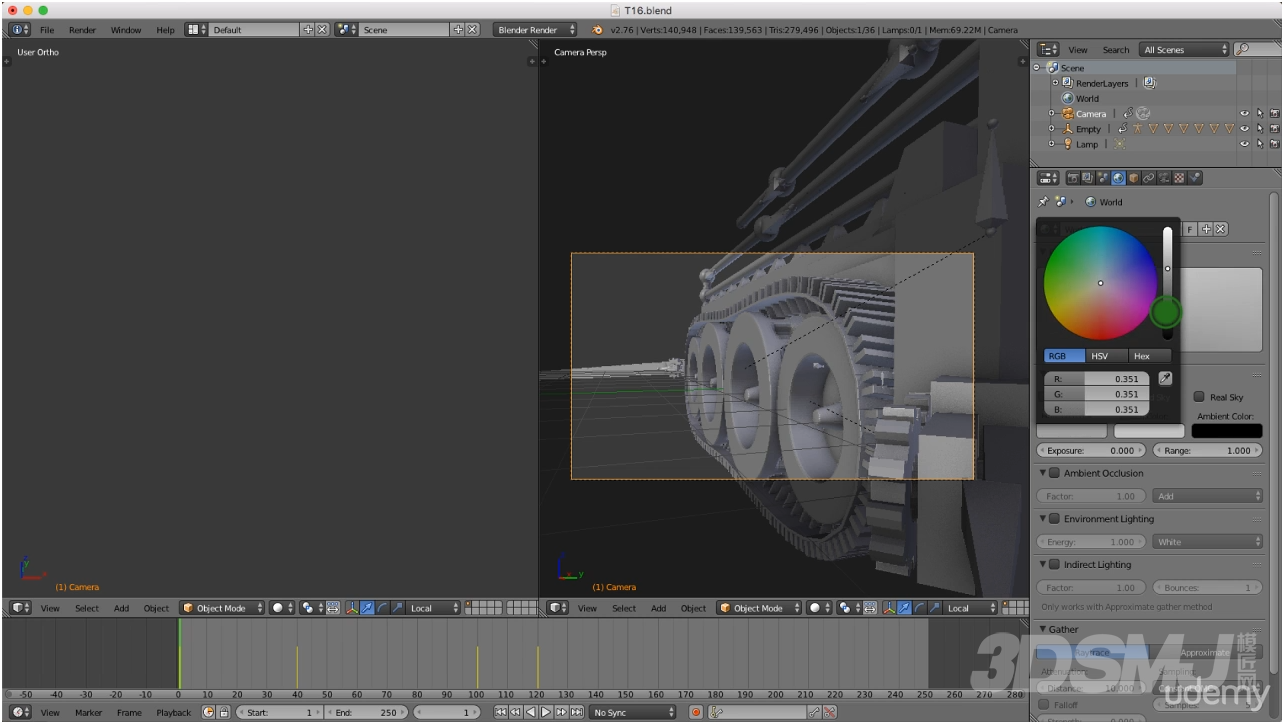Image resolution: width=1284 pixels, height=724 pixels.
Task: Open the Render Layers properties tab icon
Action: tap(1087, 178)
